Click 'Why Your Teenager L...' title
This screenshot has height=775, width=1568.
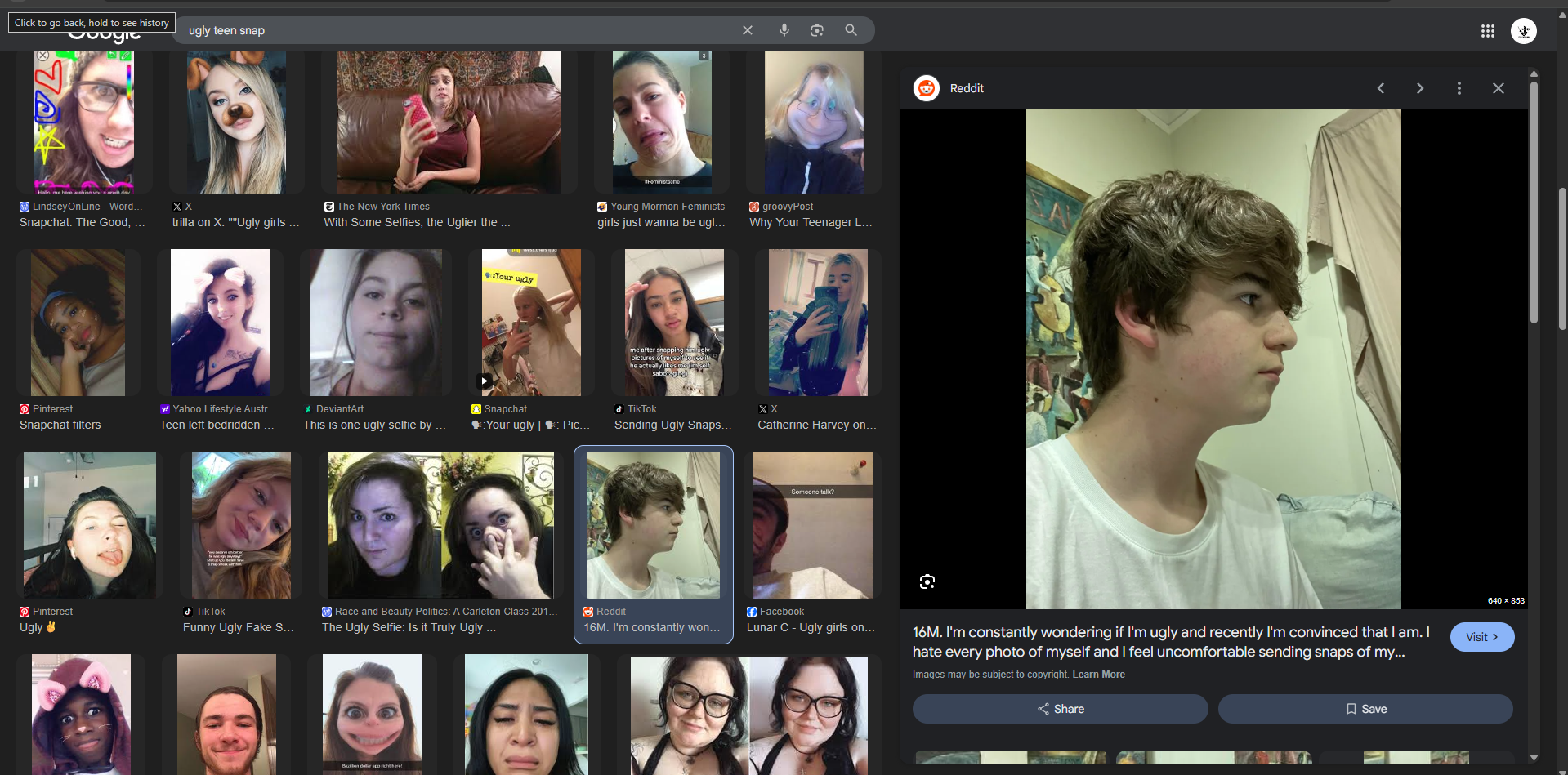coord(811,222)
